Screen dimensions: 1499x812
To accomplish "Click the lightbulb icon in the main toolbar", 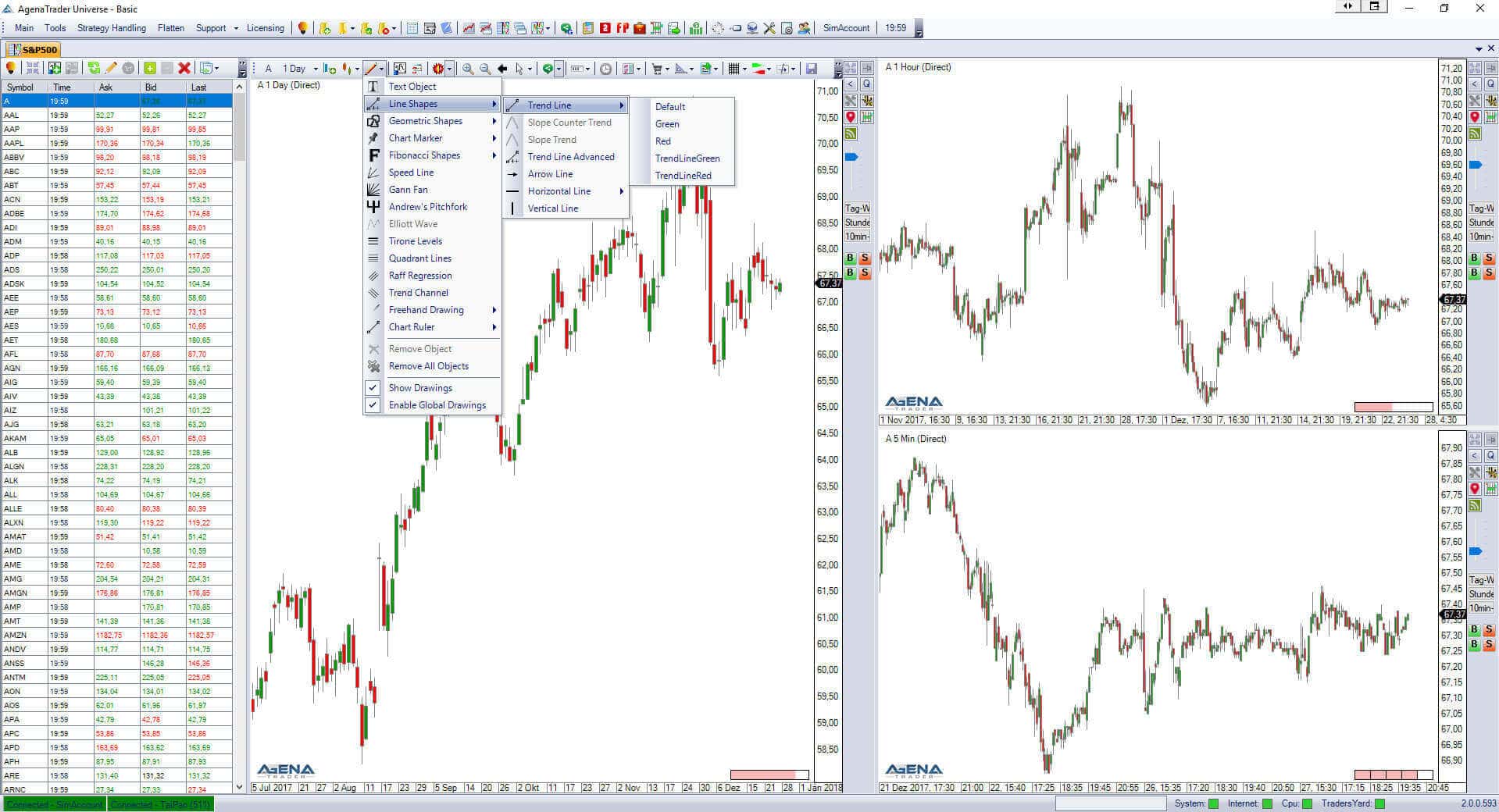I will click(302, 28).
